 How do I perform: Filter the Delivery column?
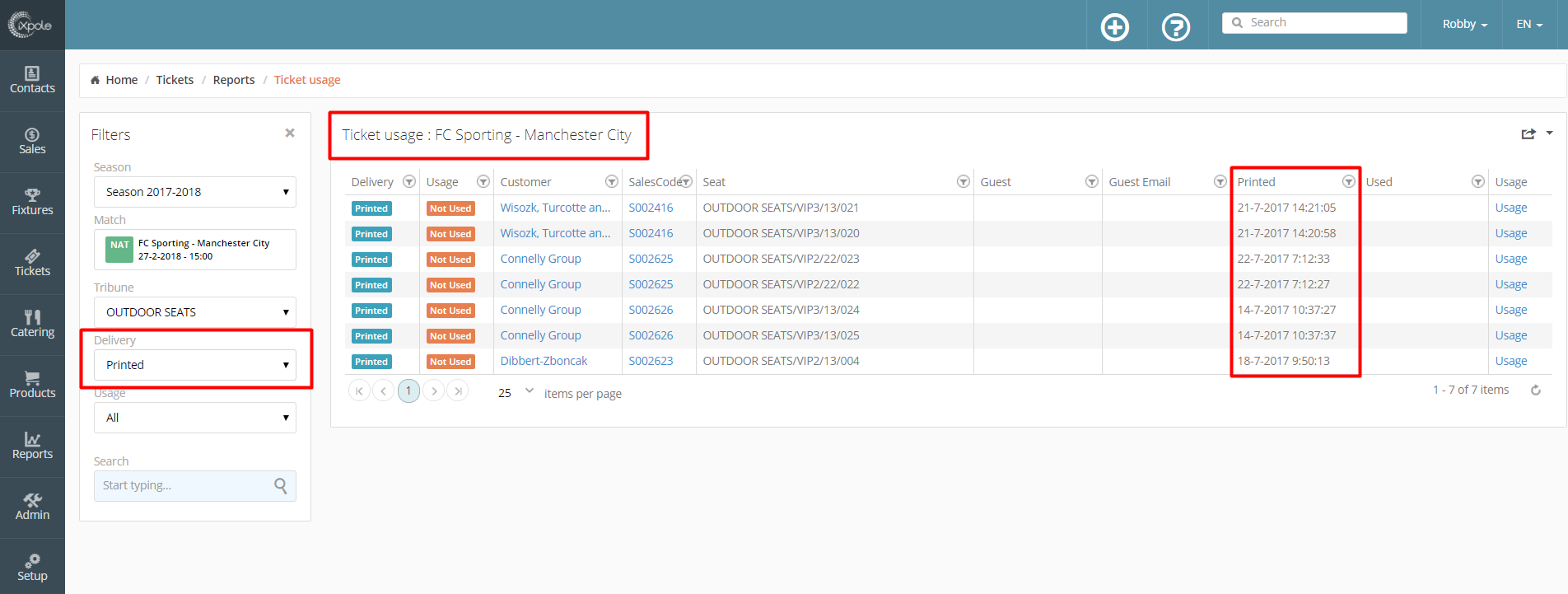tap(409, 181)
